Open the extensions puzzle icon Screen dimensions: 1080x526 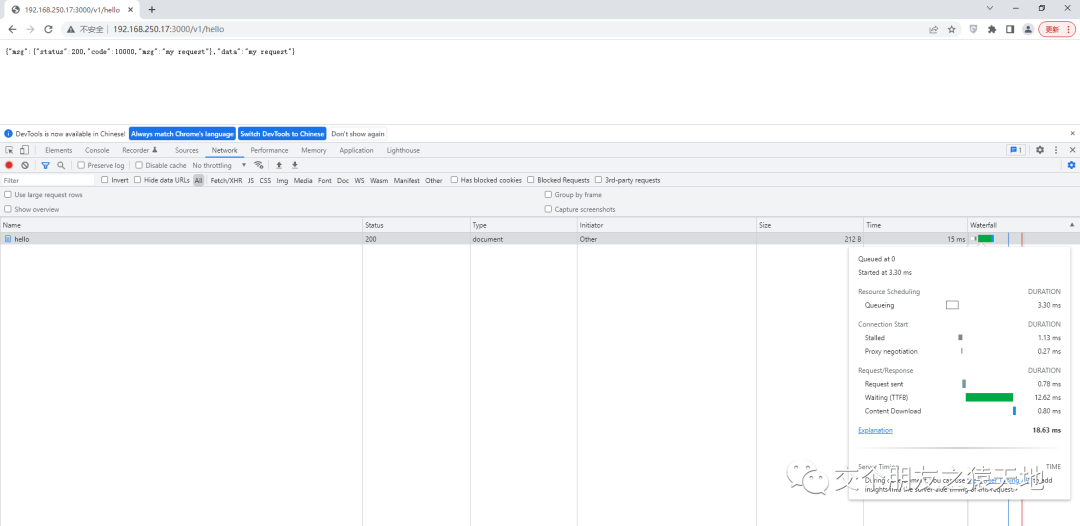(x=992, y=30)
